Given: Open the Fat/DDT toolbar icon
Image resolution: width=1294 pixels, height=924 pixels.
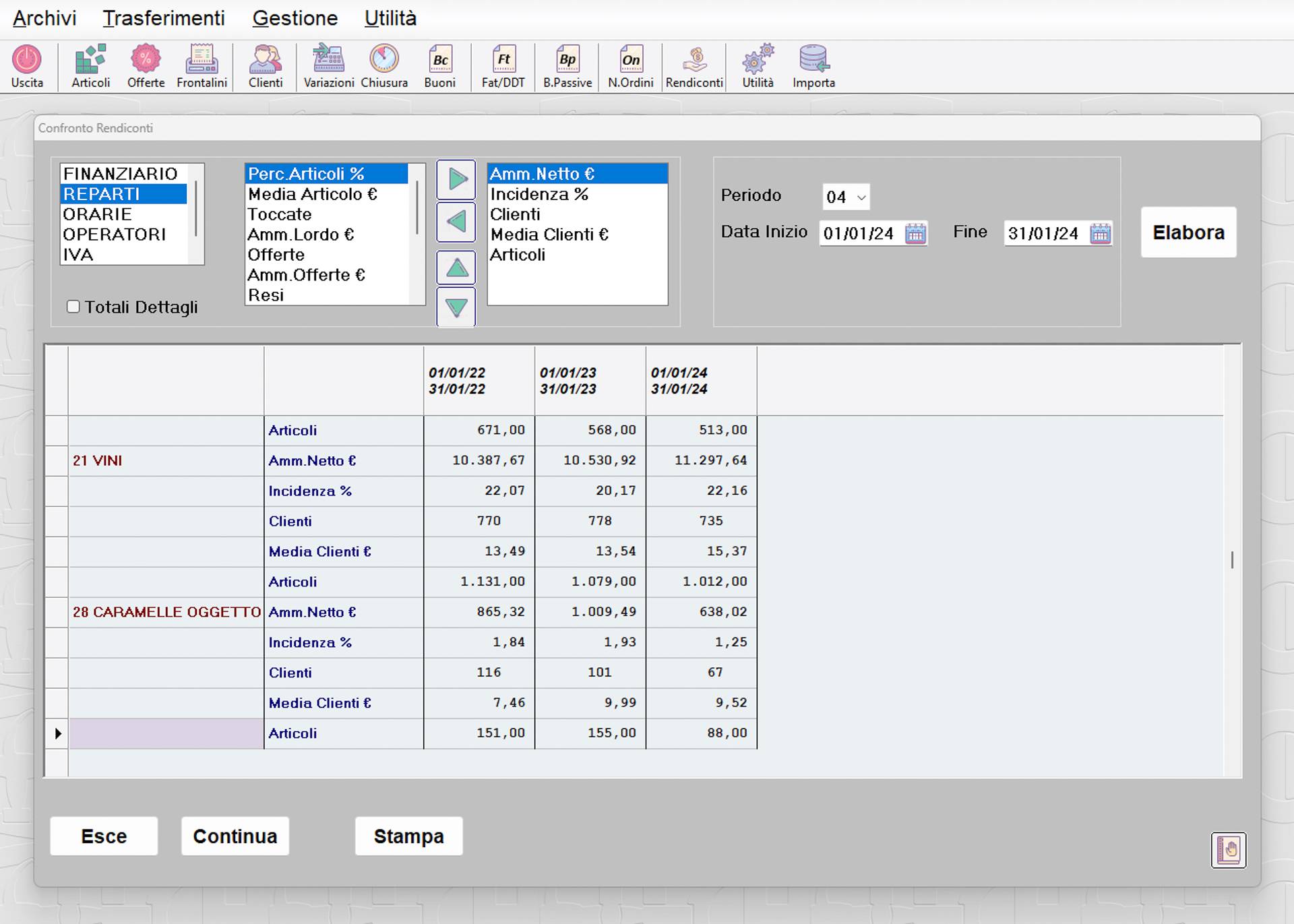Looking at the screenshot, I should (x=503, y=59).
